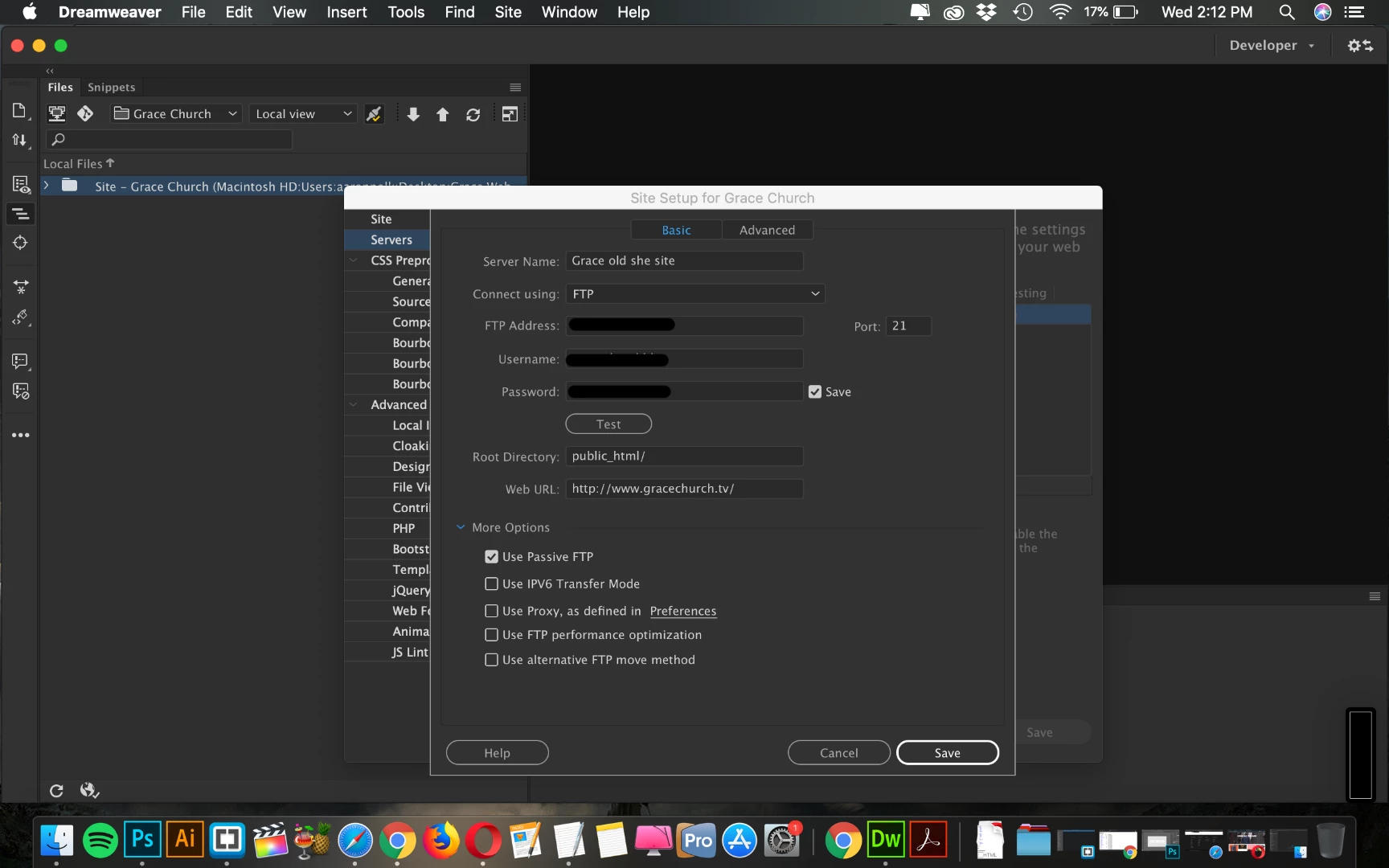The image size is (1389, 868).
Task: Click the highlighted Save button in server dialog
Action: (x=947, y=753)
